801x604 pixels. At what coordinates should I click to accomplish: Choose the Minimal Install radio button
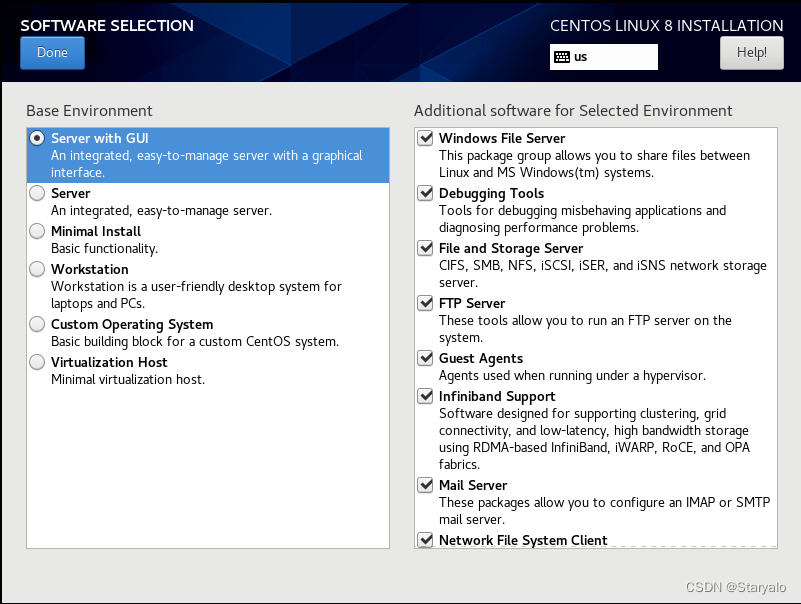point(37,231)
